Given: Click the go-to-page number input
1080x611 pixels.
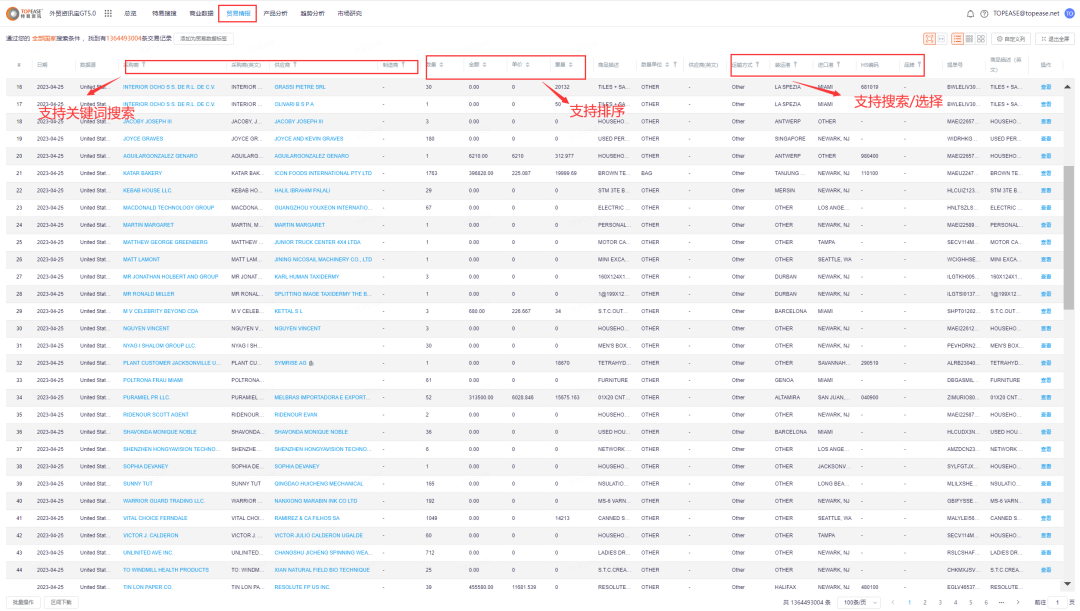Looking at the screenshot, I should click(x=1057, y=602).
